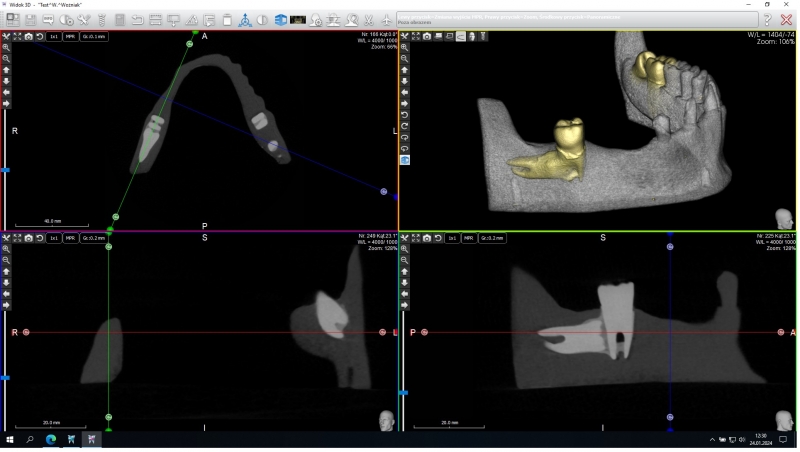Reset the bottom-left view with undo arrow
The image size is (800, 452).
(x=39, y=238)
